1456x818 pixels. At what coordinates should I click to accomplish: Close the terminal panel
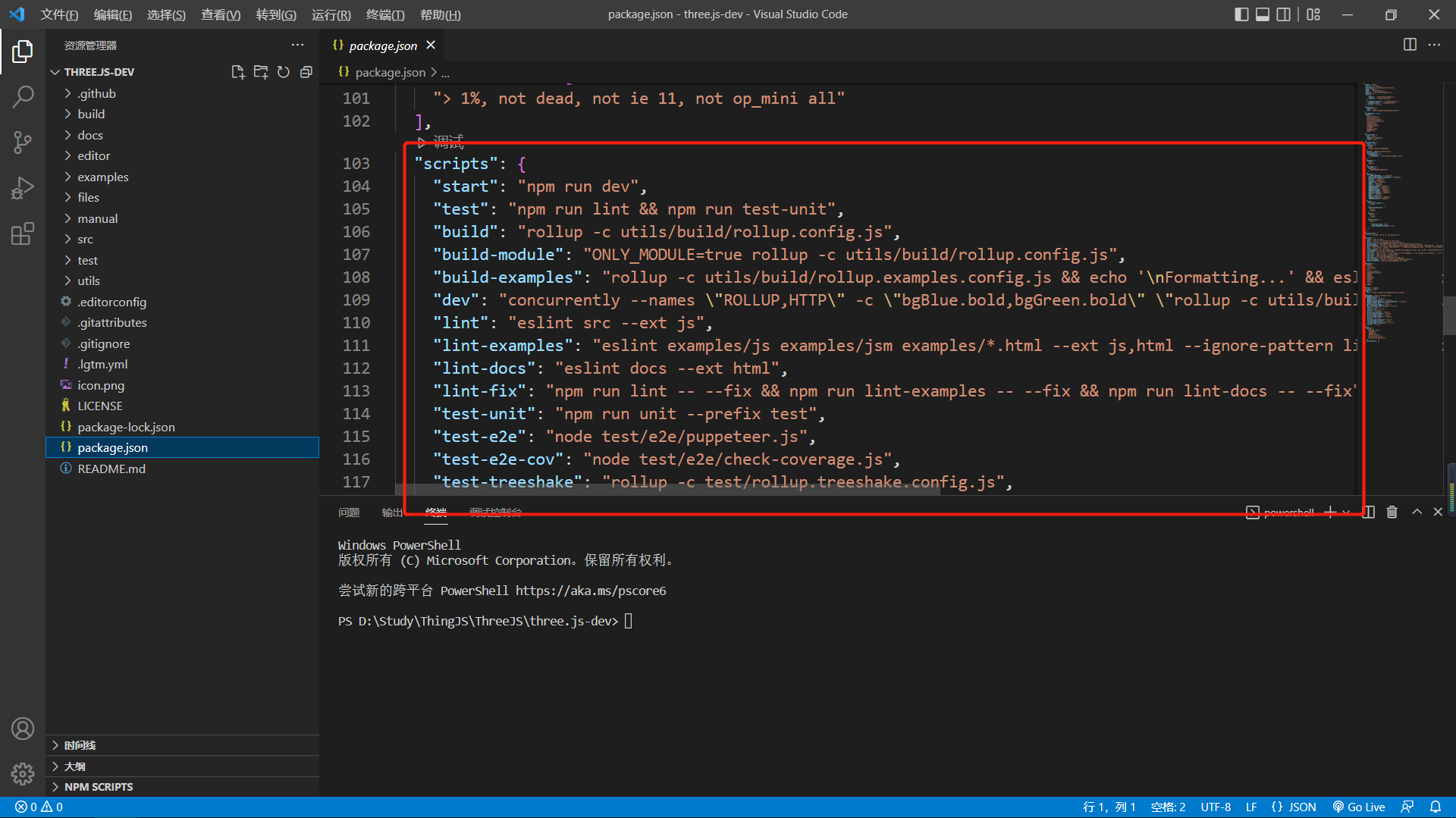(x=1438, y=512)
